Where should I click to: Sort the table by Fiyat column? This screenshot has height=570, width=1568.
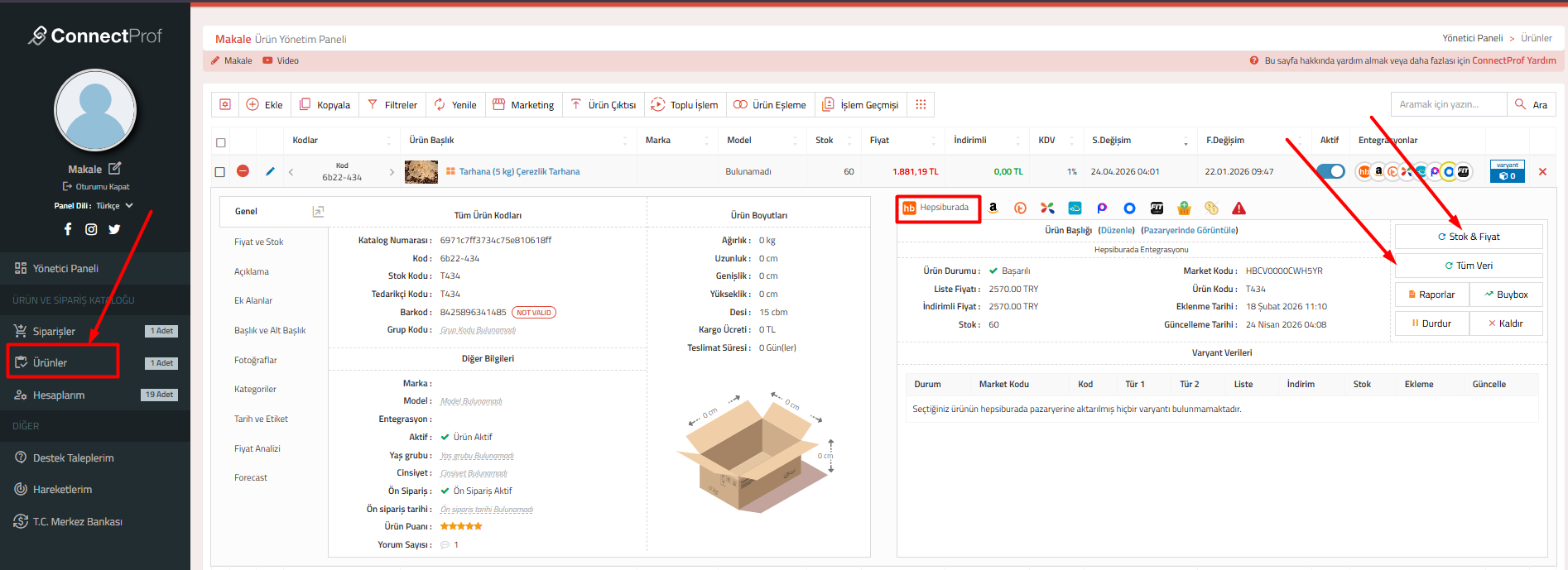pyautogui.click(x=879, y=141)
